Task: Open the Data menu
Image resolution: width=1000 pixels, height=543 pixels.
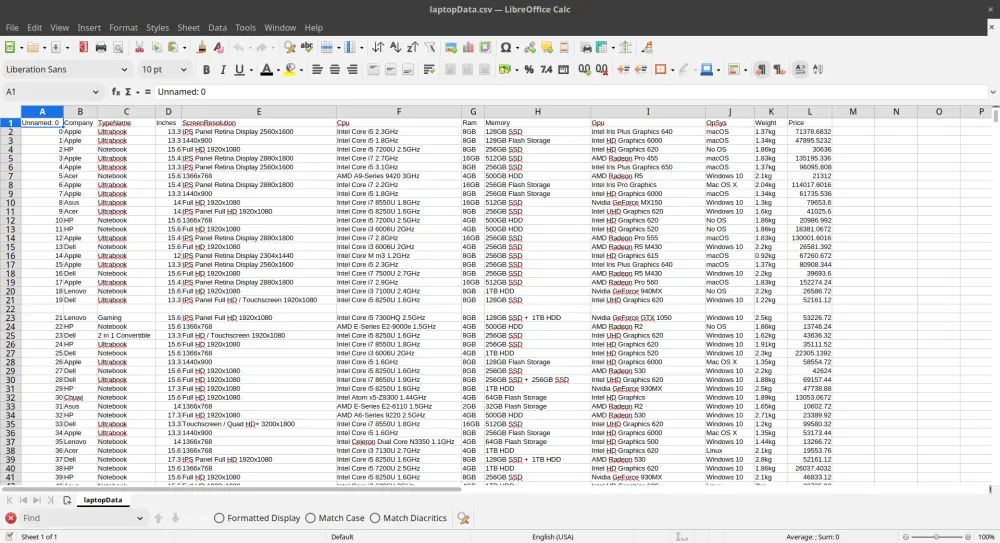Action: (x=217, y=27)
